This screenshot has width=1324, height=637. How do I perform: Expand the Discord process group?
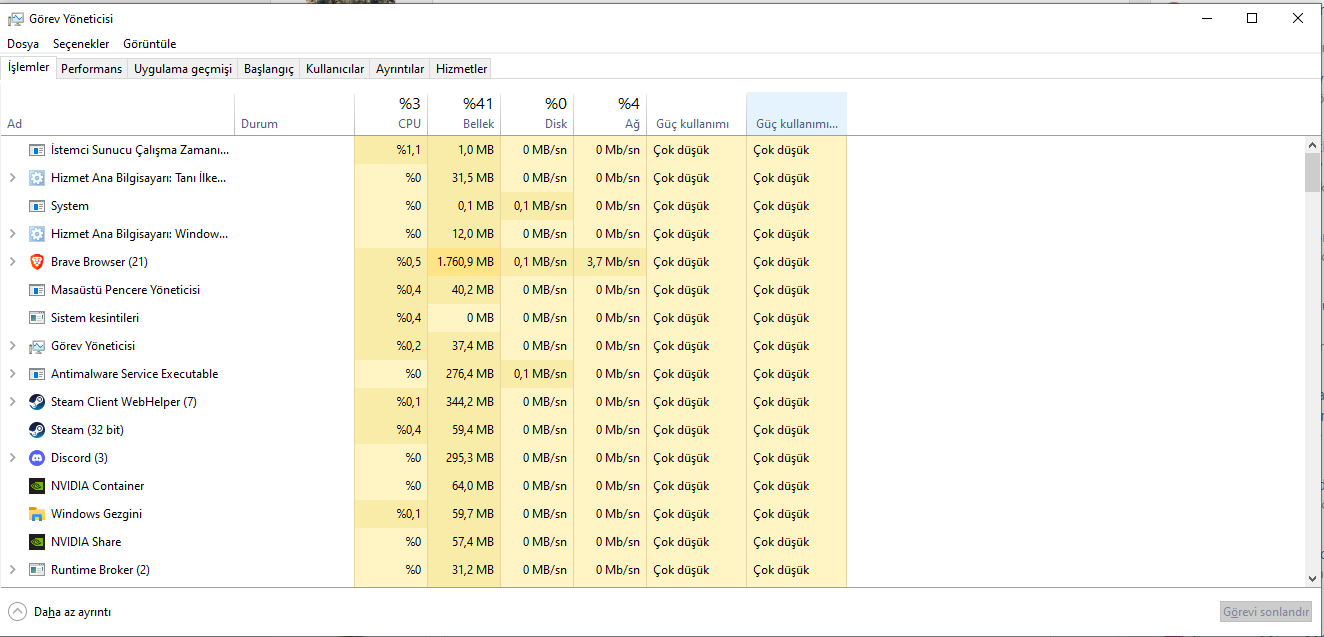[x=12, y=458]
